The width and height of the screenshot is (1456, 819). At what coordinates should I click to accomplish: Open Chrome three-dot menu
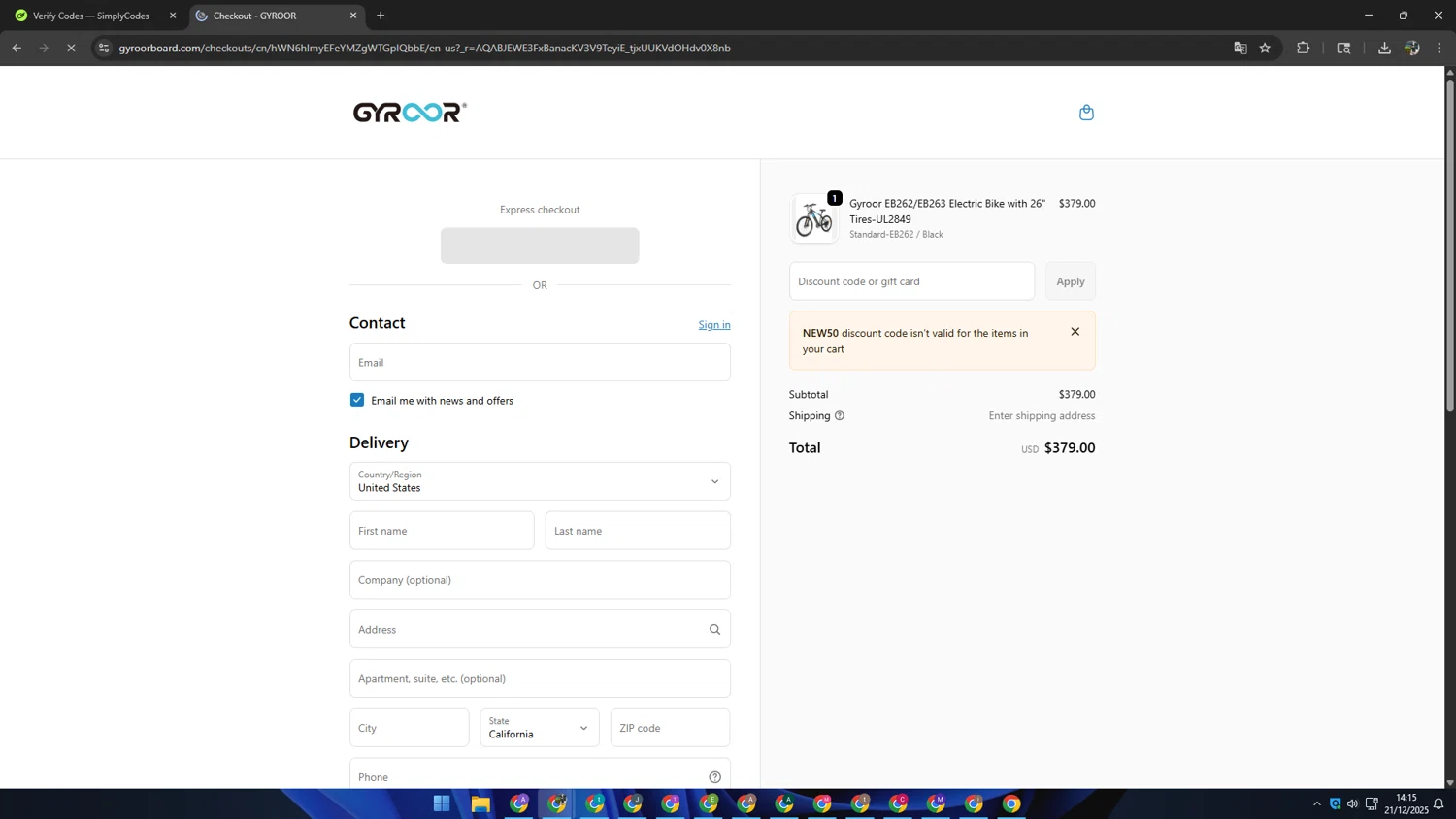(1439, 48)
